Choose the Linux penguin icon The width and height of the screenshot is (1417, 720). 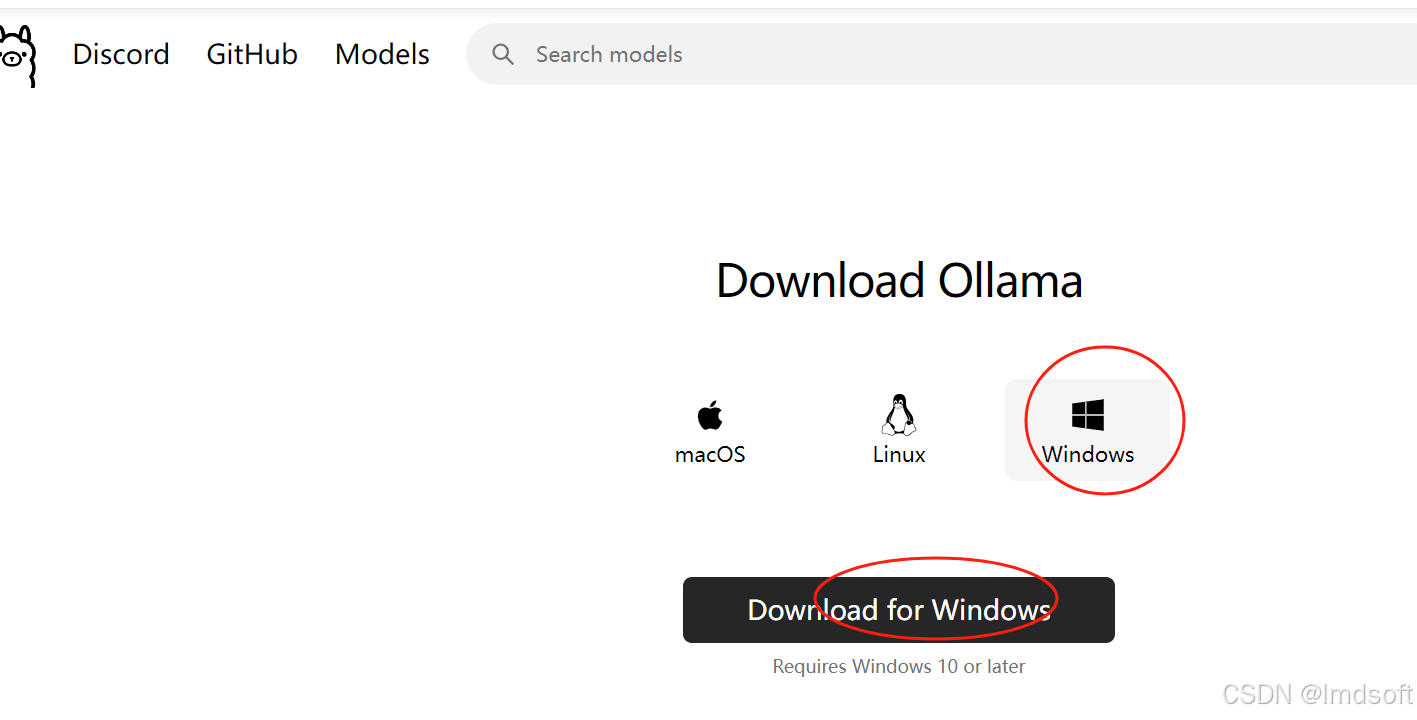(x=899, y=414)
